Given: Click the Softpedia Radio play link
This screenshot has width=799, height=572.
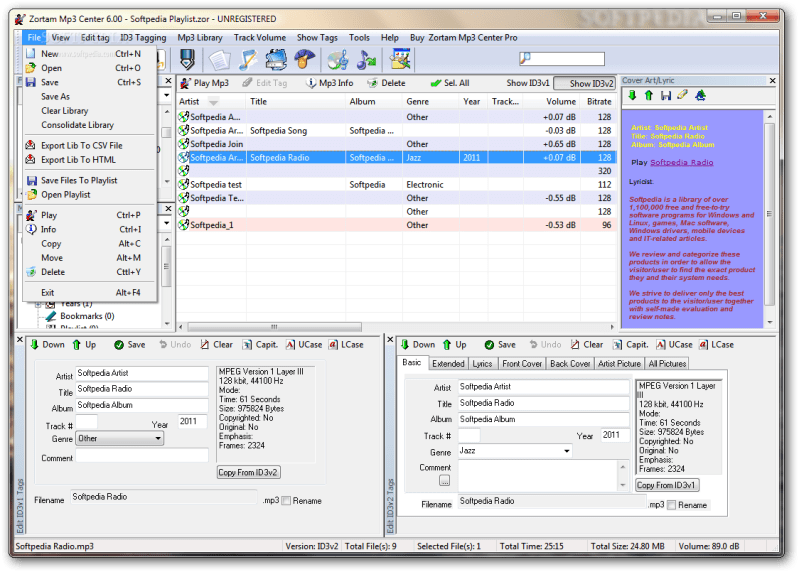Looking at the screenshot, I should pyautogui.click(x=681, y=162).
